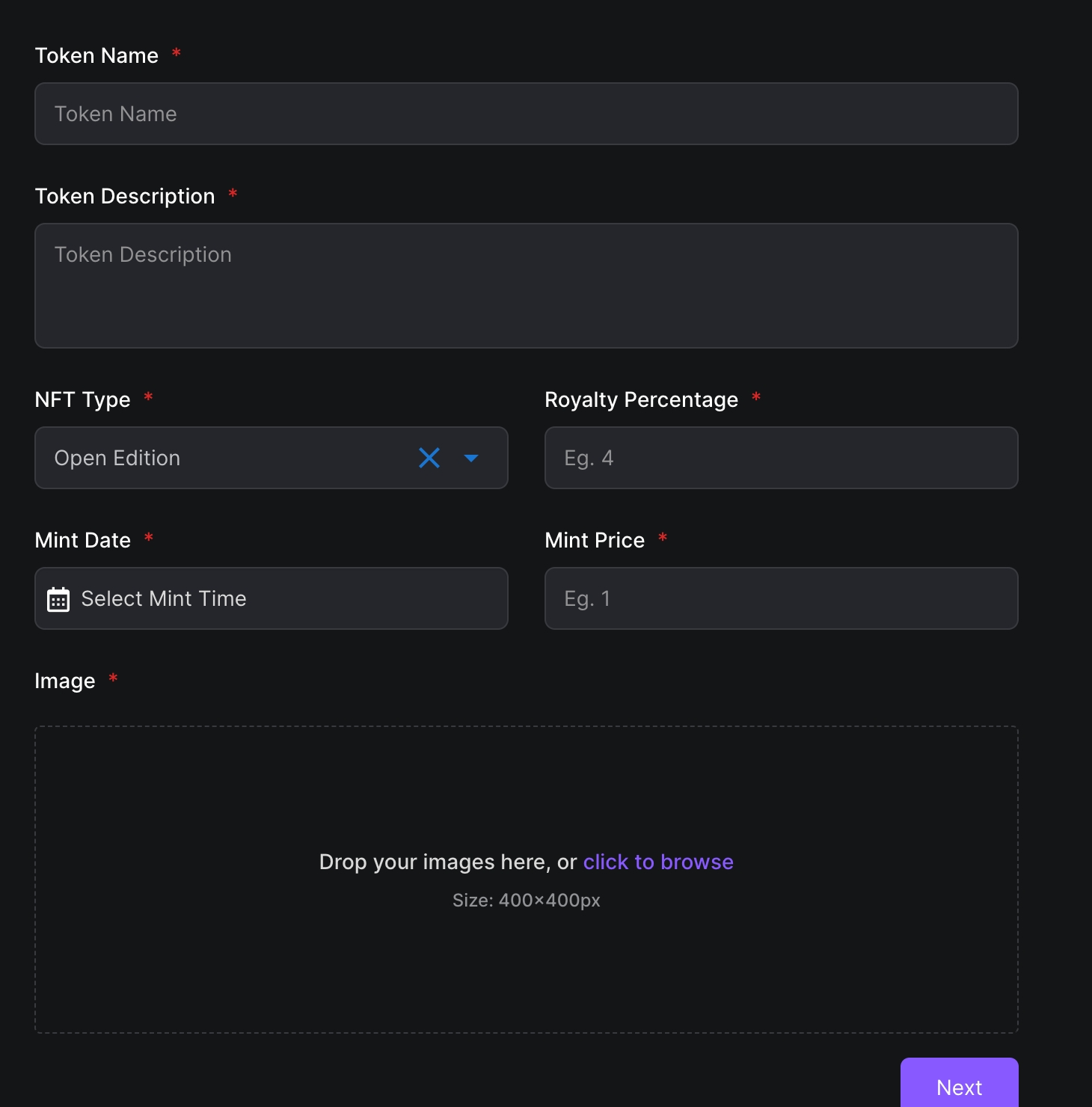Click the calendar icon in Mint Date
Viewport: 1092px width, 1107px height.
coord(58,599)
